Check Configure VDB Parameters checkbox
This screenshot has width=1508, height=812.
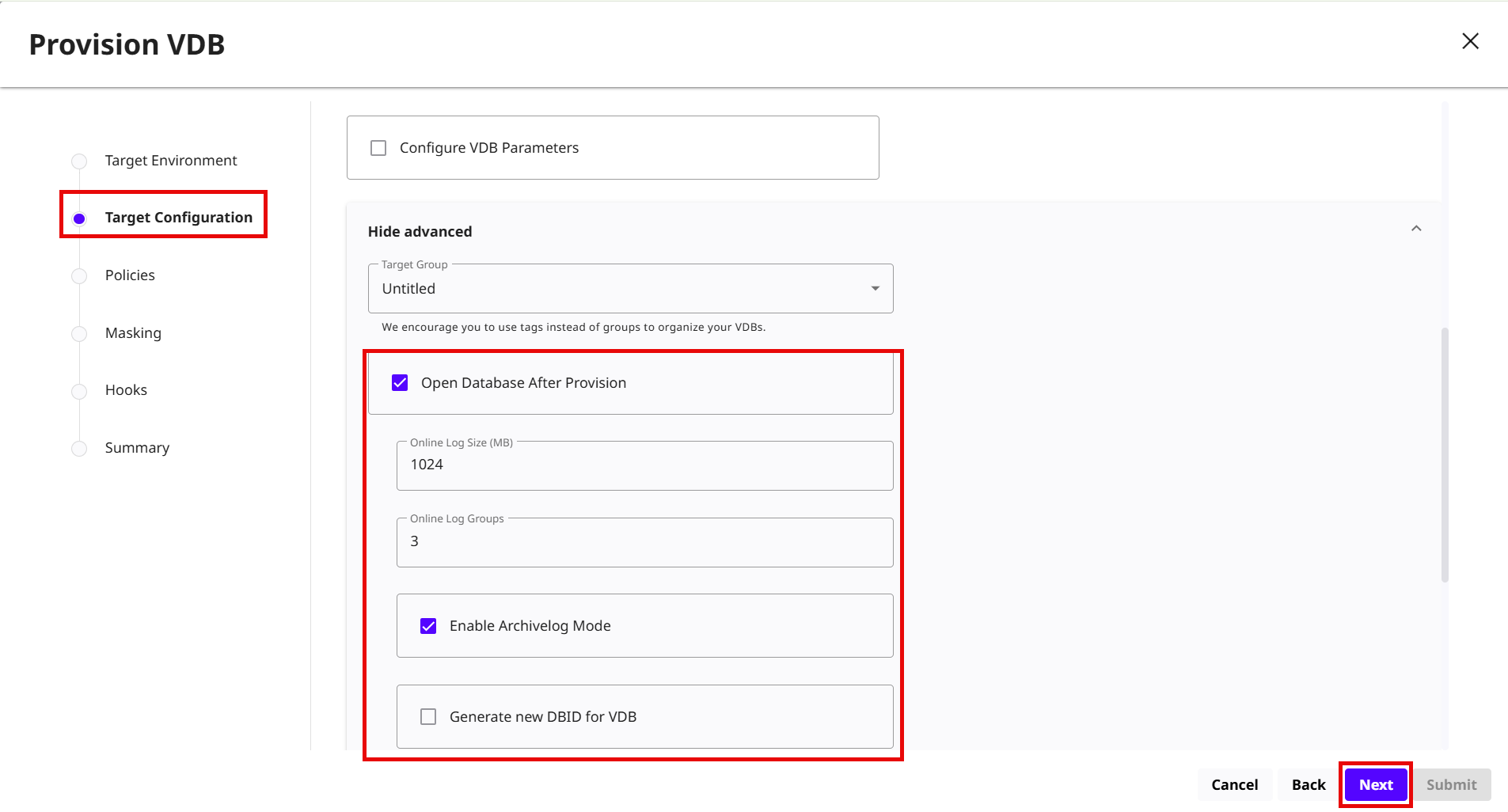[378, 148]
